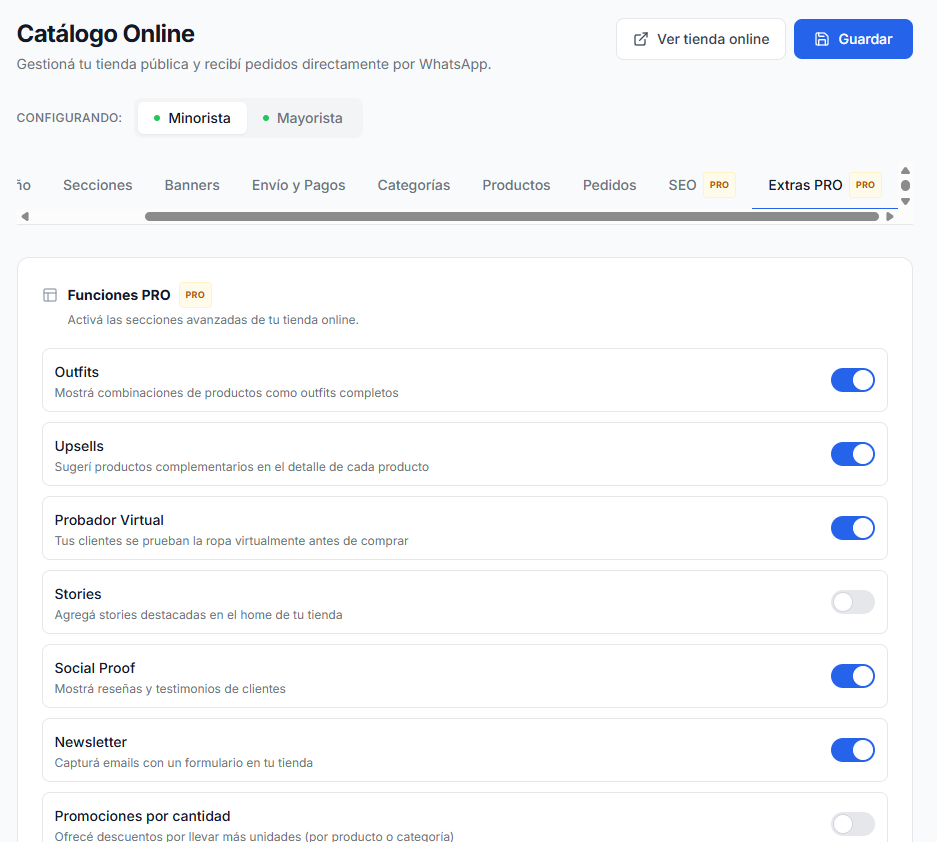Disable the Newsletter toggle
The image size is (937, 842).
pyautogui.click(x=853, y=750)
